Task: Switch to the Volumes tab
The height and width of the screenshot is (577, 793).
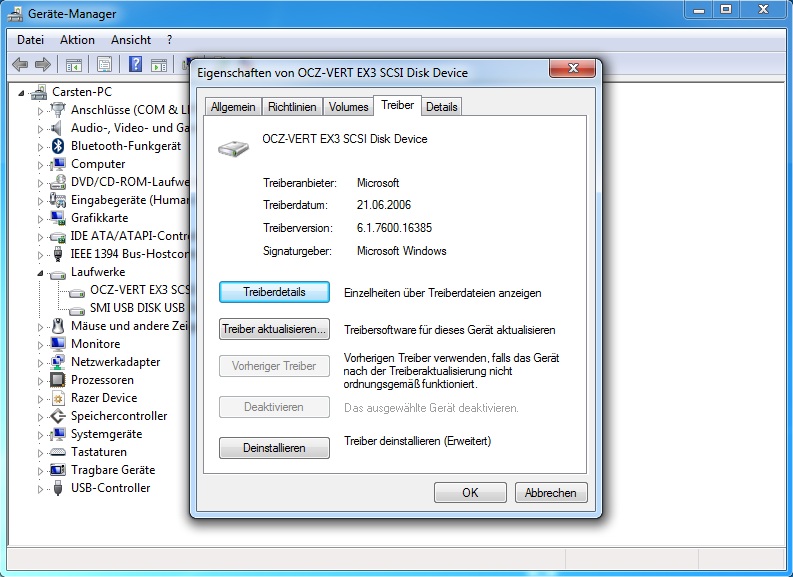Action: pyautogui.click(x=348, y=107)
